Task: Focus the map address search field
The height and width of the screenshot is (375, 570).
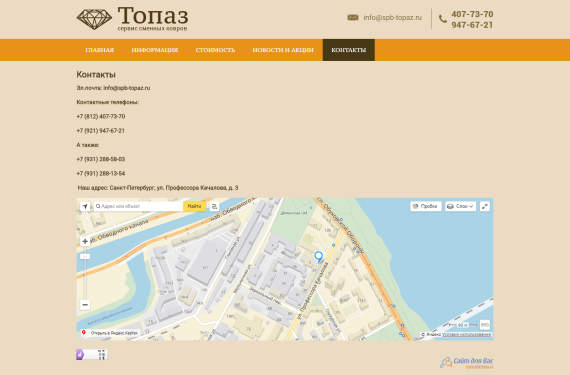Action: click(139, 206)
